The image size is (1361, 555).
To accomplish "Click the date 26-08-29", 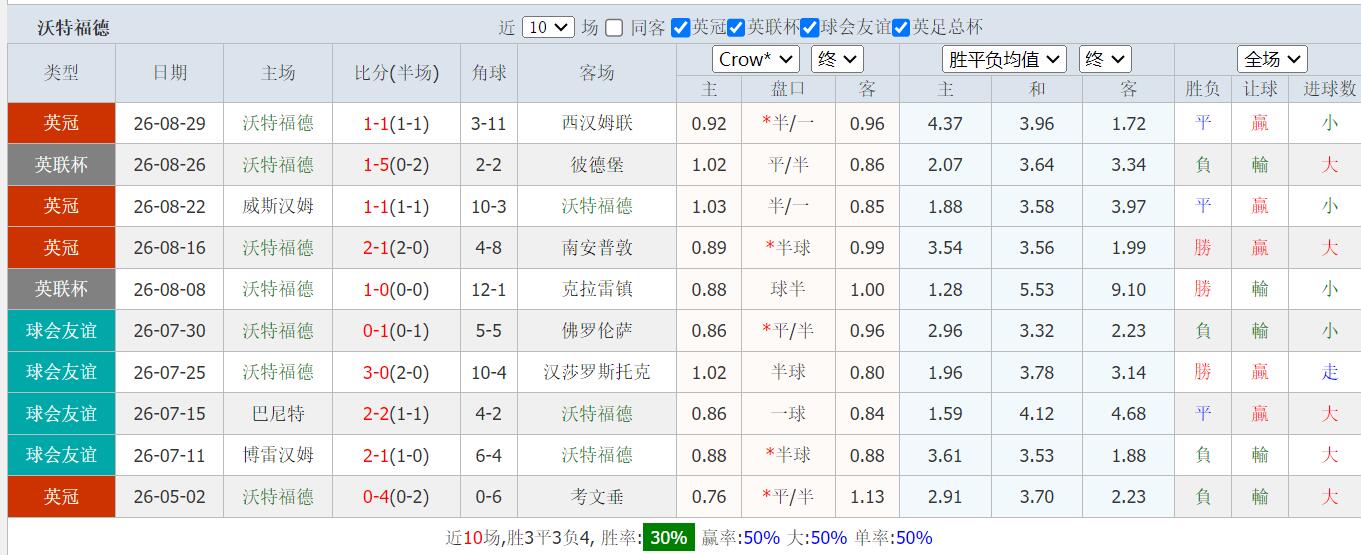I will pos(169,124).
